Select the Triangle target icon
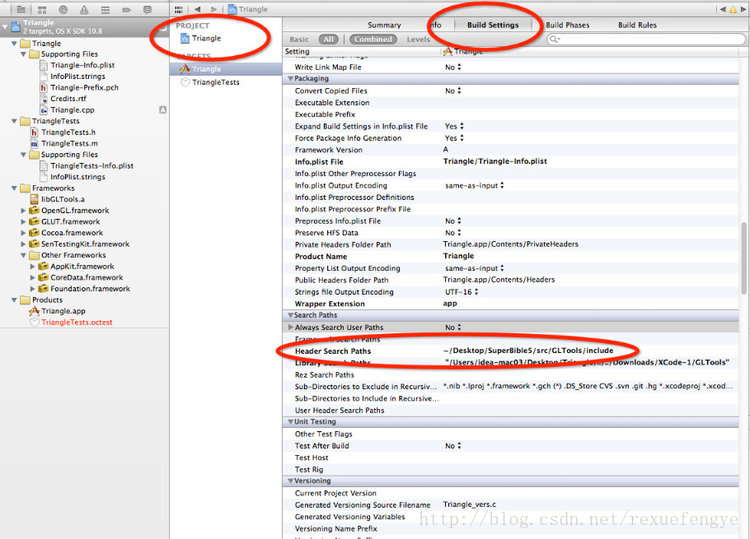 185,69
